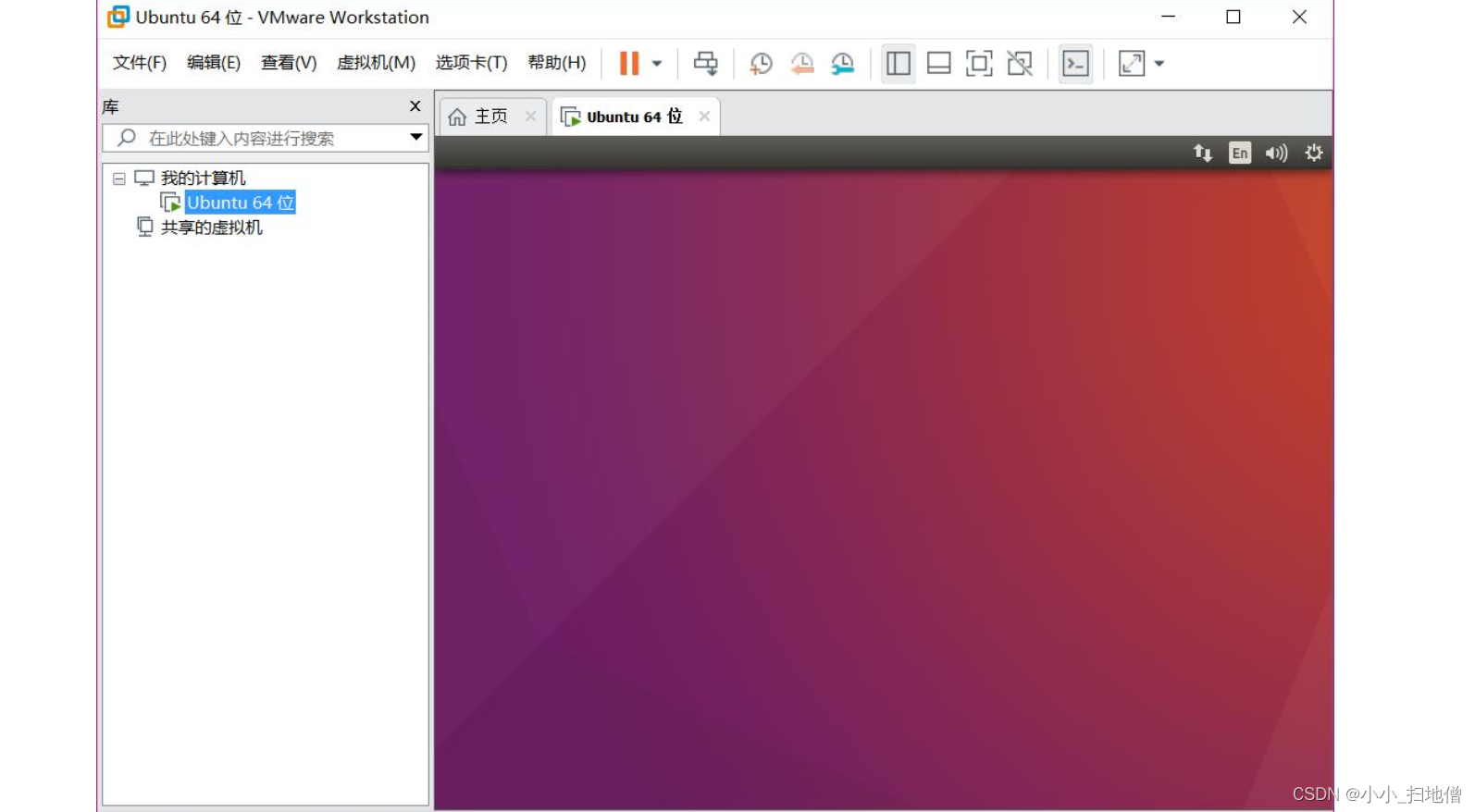
Task: Open the snapshot manager
Action: [x=843, y=63]
